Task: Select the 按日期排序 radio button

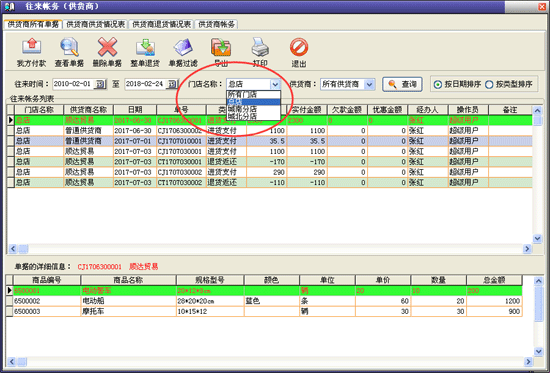Action: click(x=437, y=85)
